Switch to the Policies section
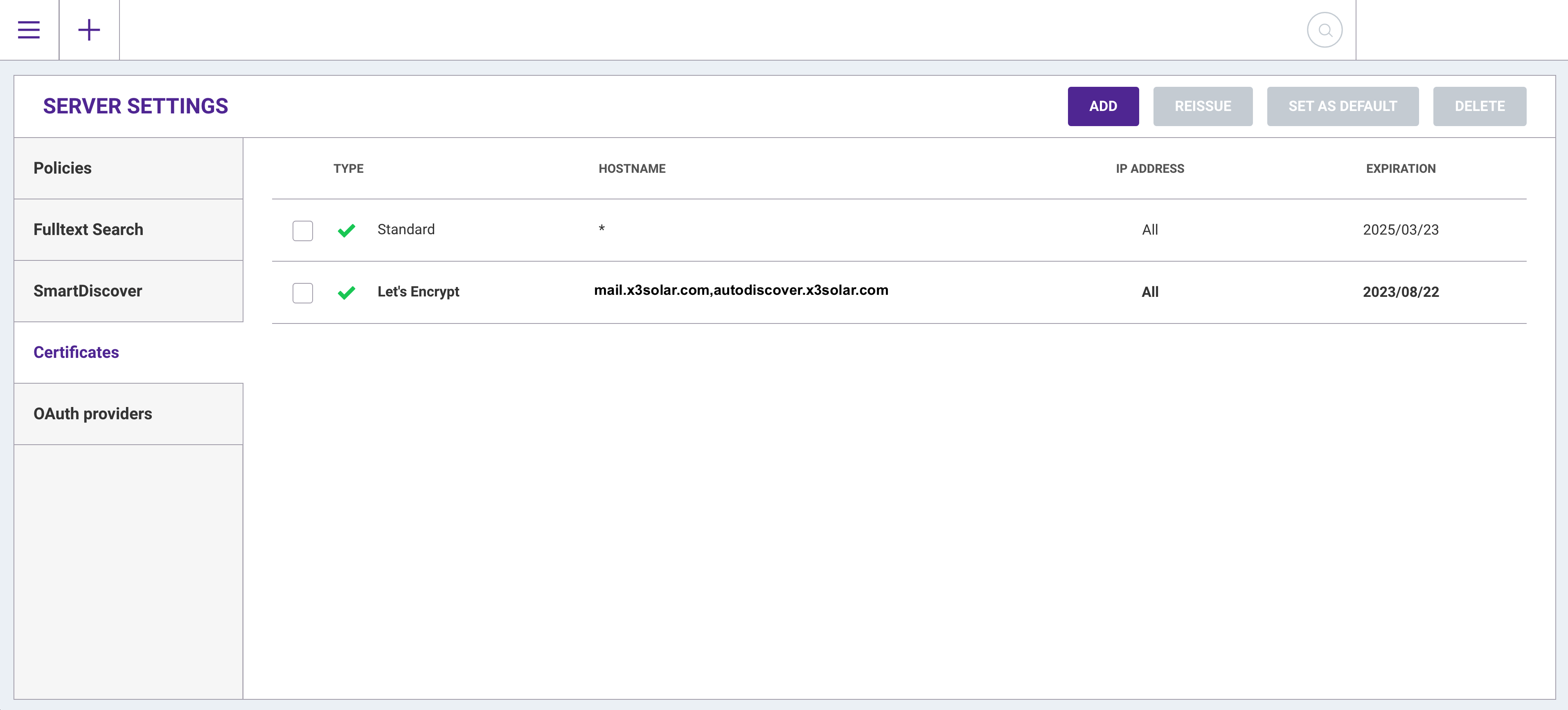The height and width of the screenshot is (710, 1568). click(63, 168)
